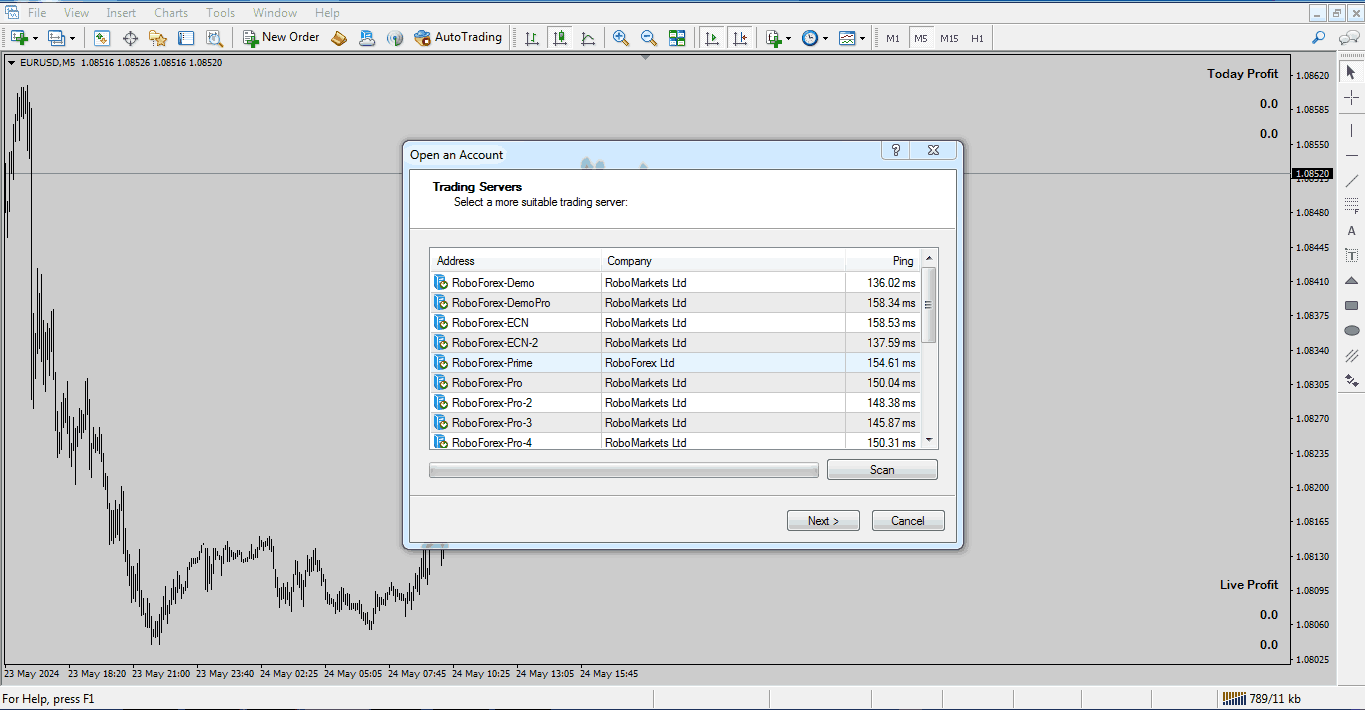Open the View menu
Image resolution: width=1365 pixels, height=710 pixels.
click(76, 13)
